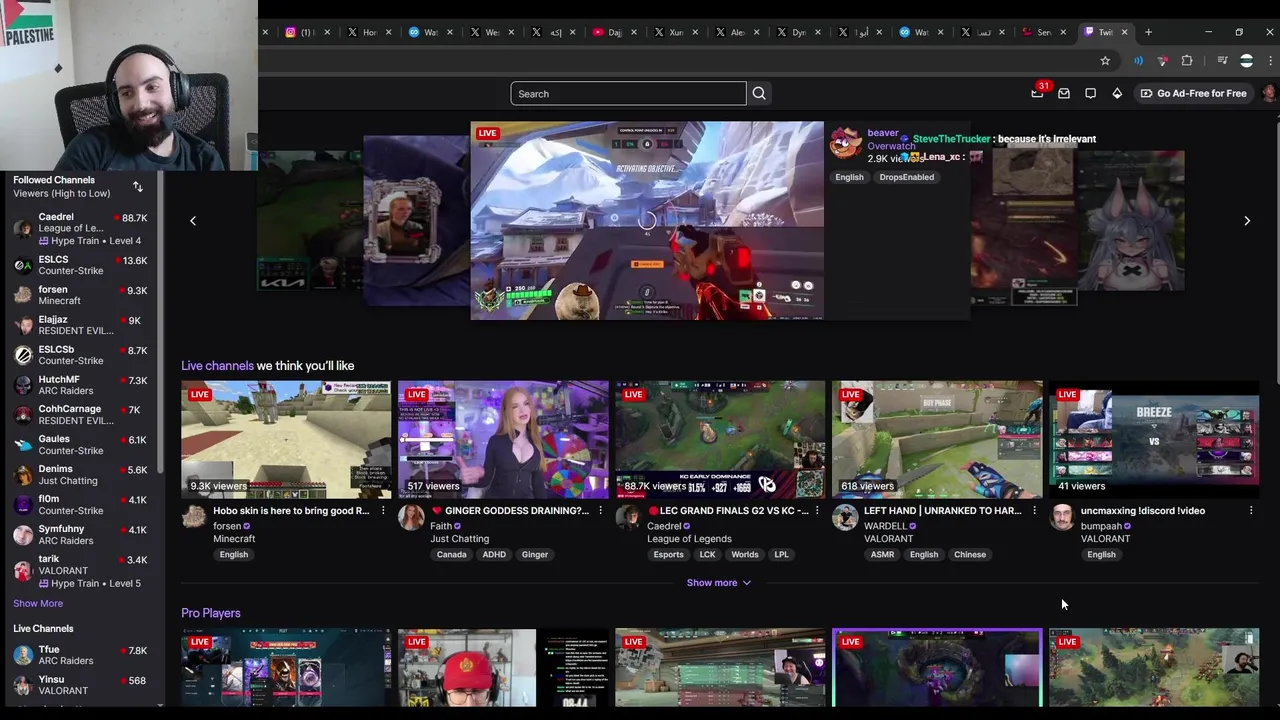Viewport: 1280px width, 720px height.
Task: Click Faith's avatar beside GINGER GODDESS title
Action: [x=411, y=517]
